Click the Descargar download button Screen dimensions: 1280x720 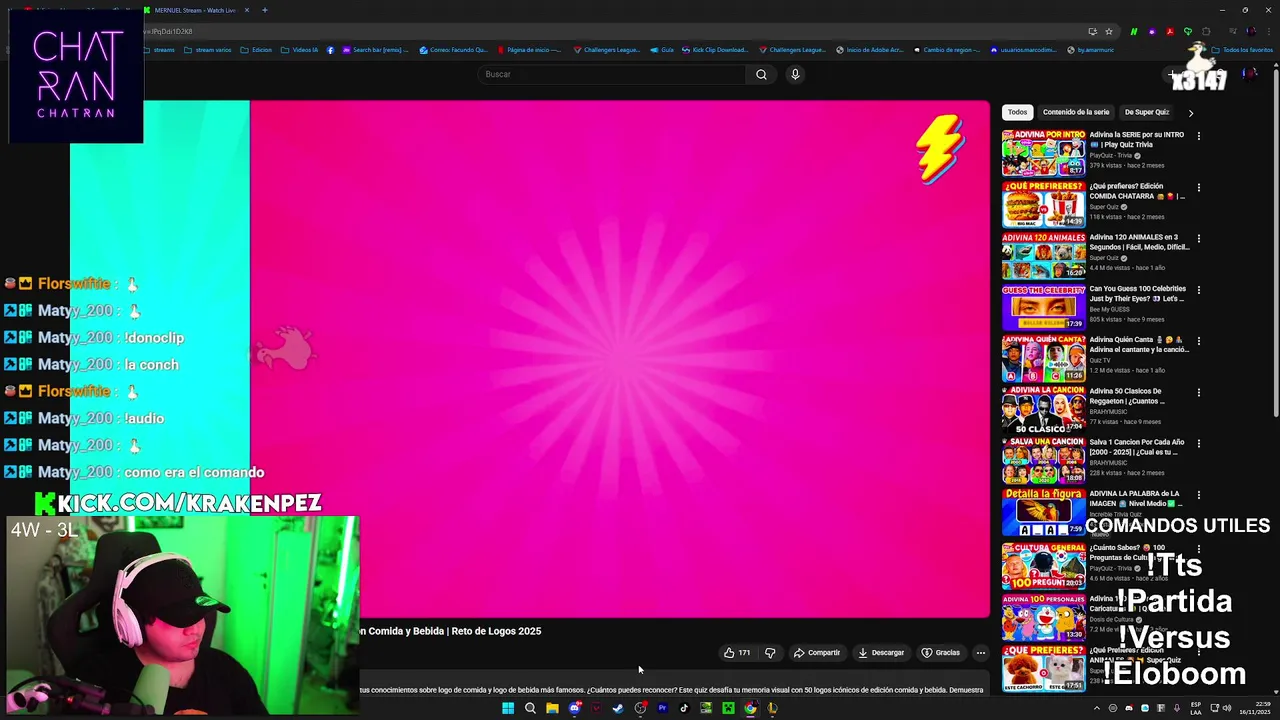[x=881, y=653]
